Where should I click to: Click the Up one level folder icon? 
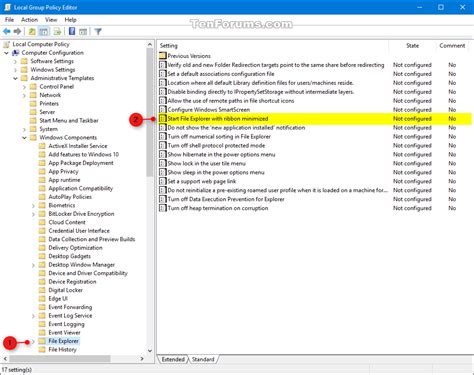pos(32,32)
